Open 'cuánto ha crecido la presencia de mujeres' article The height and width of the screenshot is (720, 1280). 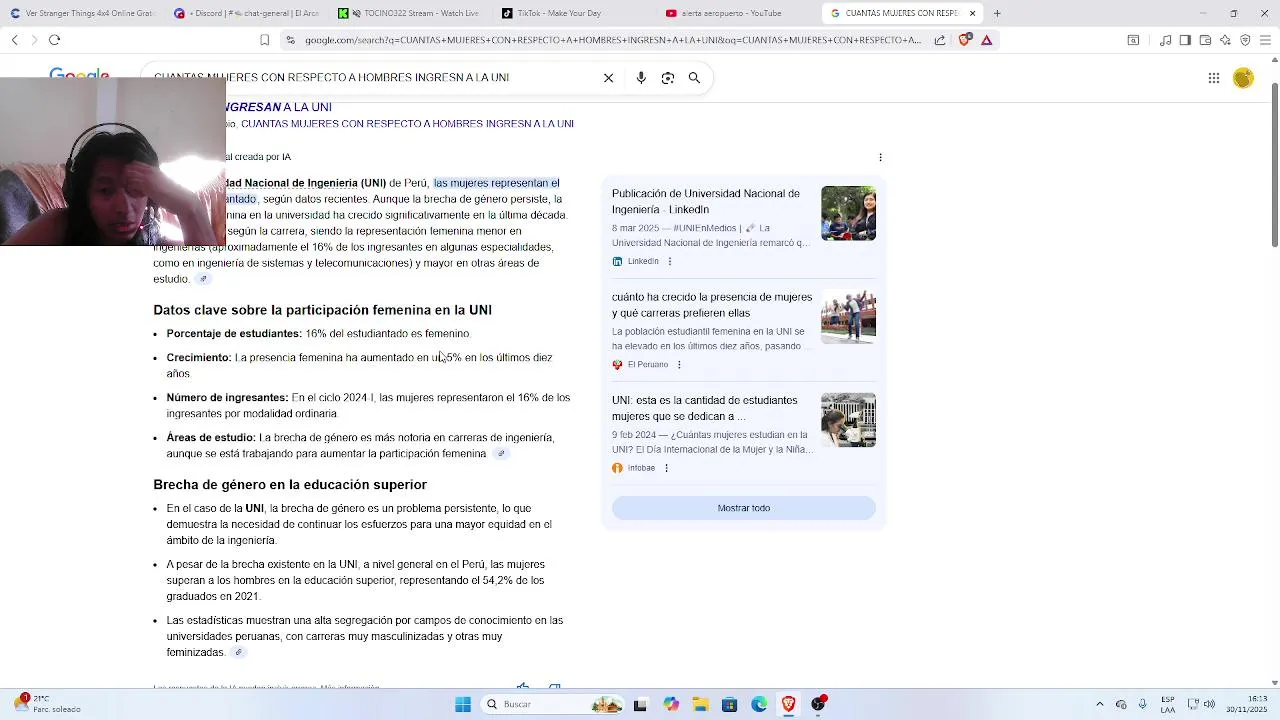tap(712, 305)
